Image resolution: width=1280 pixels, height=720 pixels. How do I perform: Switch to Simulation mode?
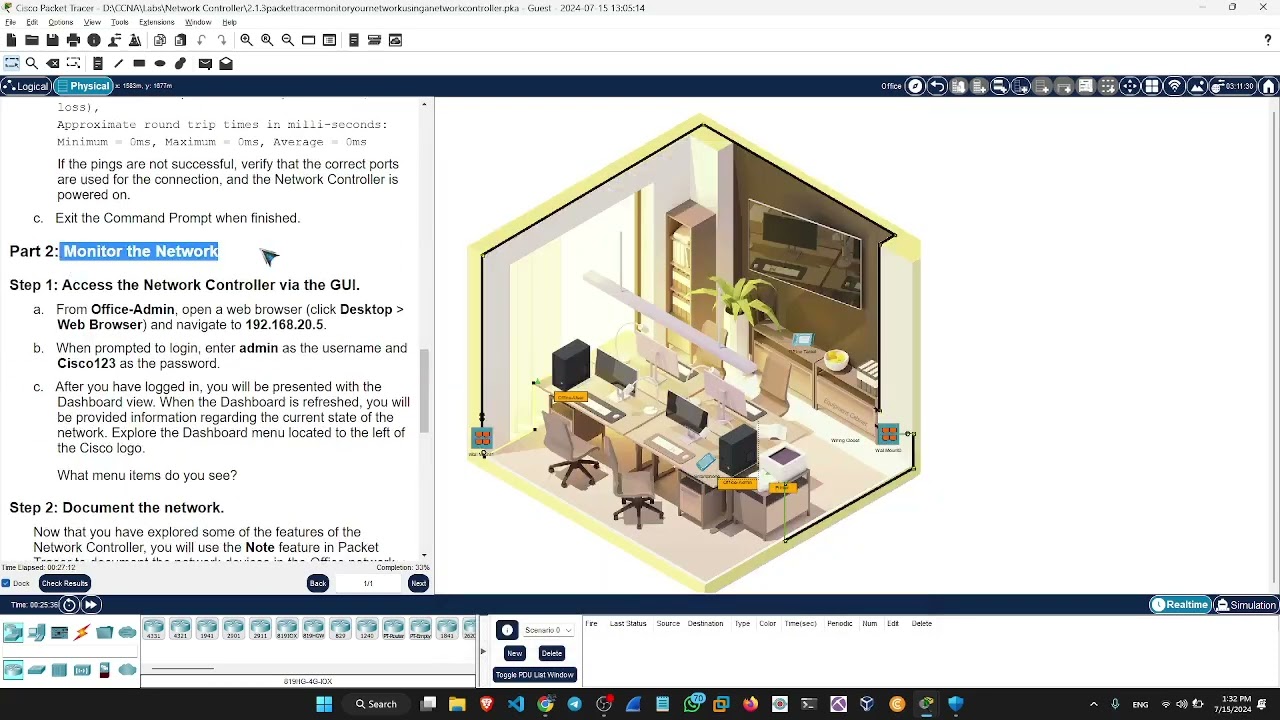(1246, 605)
